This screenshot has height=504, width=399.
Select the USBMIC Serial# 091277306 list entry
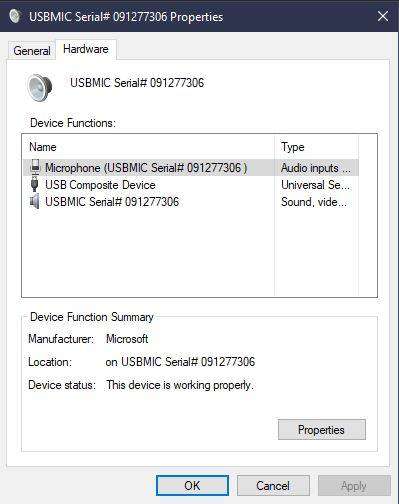(x=112, y=202)
